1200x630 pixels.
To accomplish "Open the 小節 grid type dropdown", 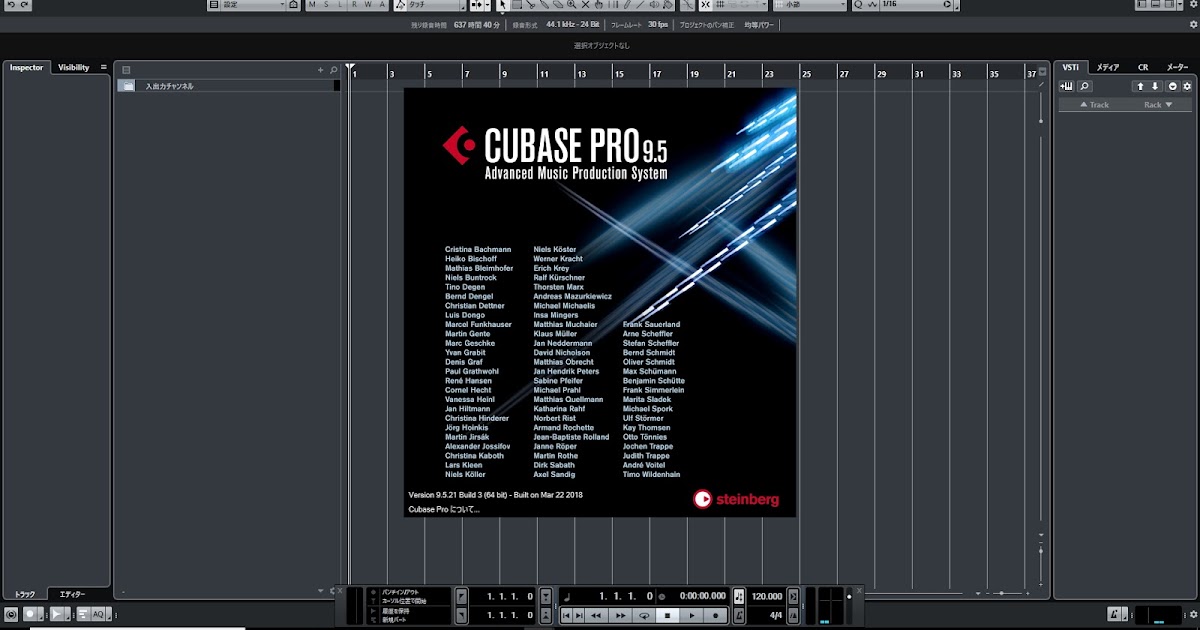I will coord(810,5).
